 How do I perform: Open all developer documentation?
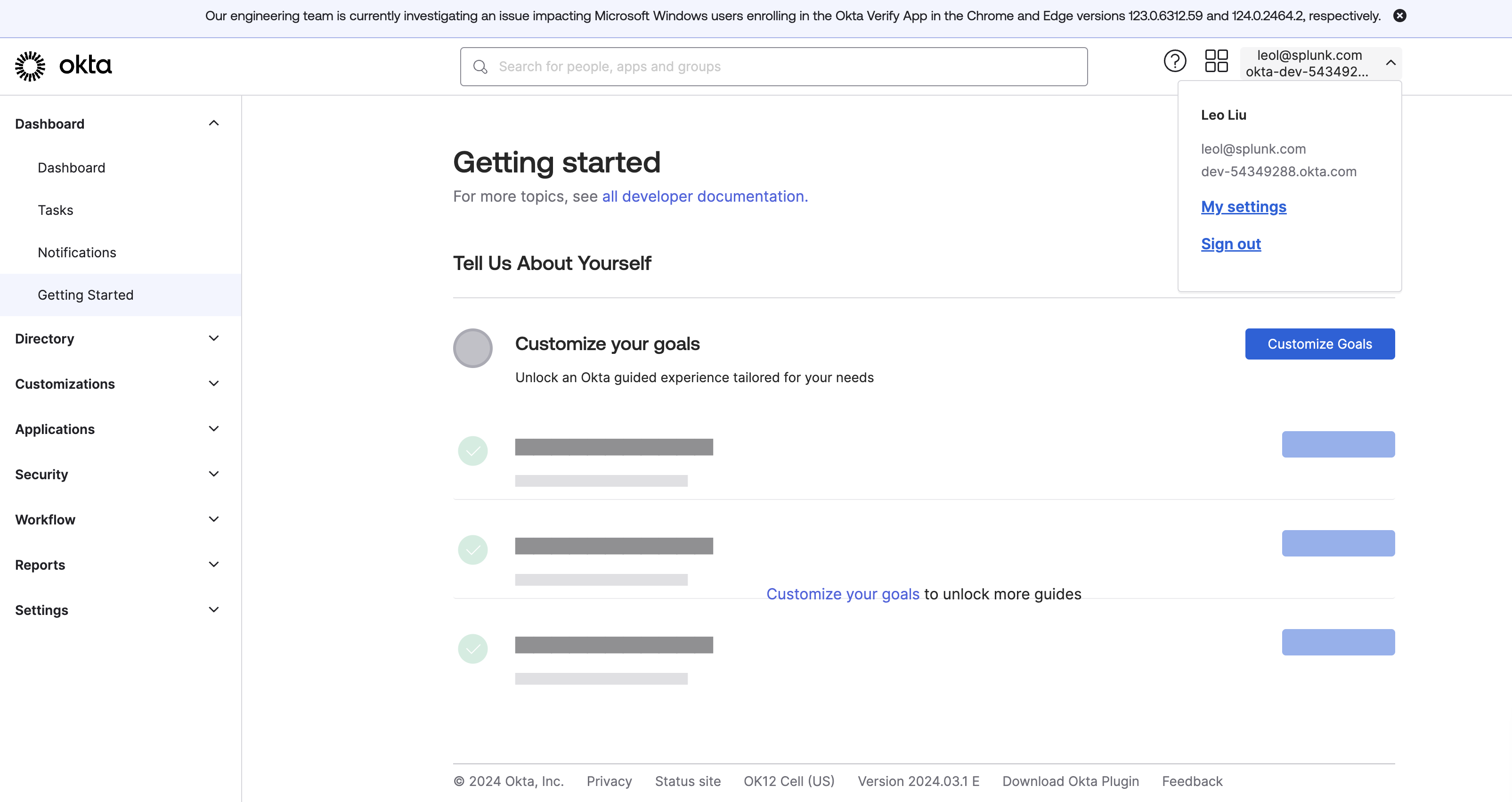[x=704, y=196]
